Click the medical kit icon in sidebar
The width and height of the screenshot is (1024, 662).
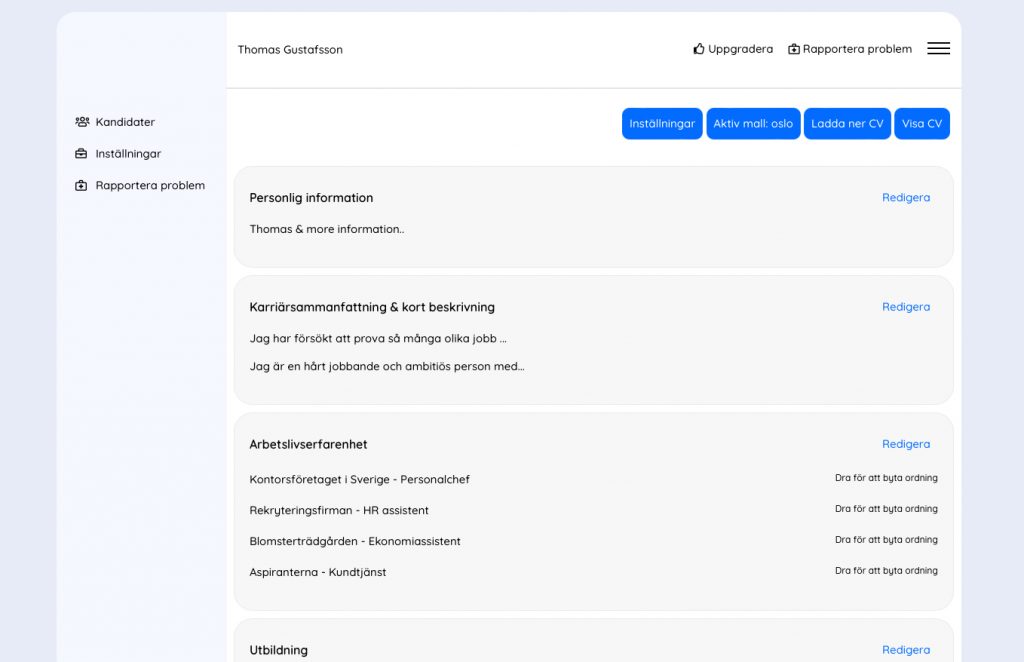tap(82, 186)
